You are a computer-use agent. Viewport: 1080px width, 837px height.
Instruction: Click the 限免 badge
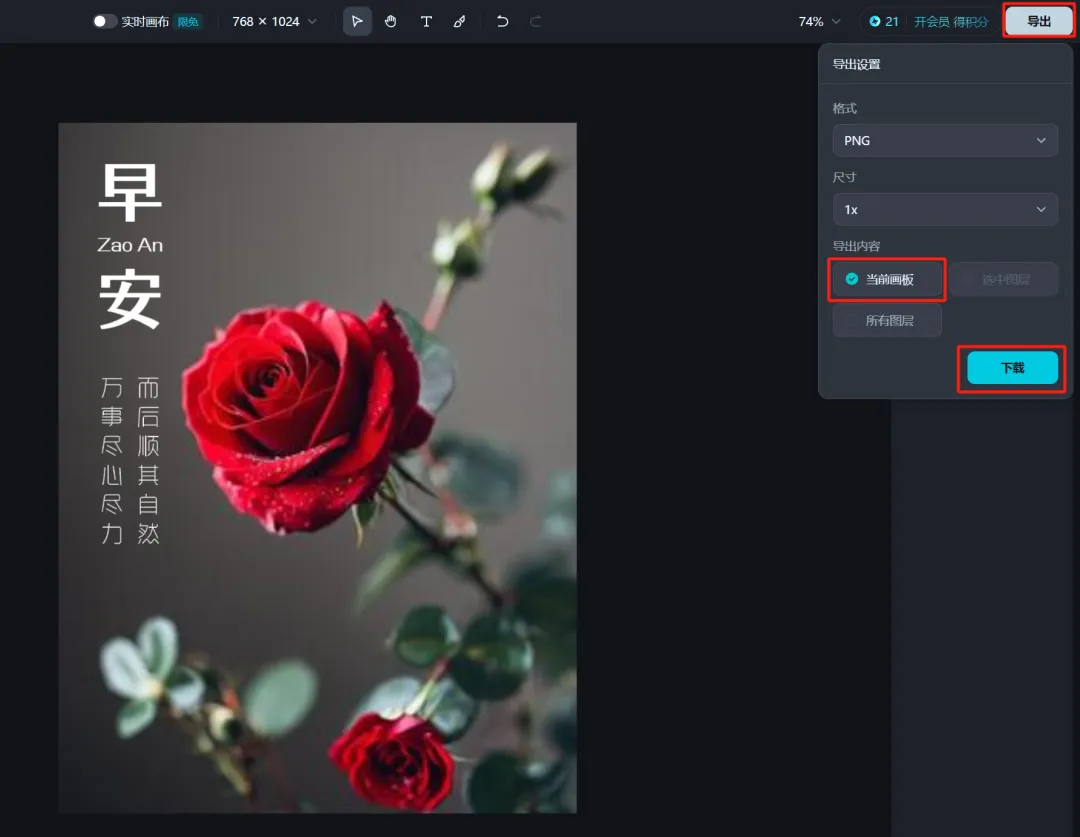tap(188, 21)
